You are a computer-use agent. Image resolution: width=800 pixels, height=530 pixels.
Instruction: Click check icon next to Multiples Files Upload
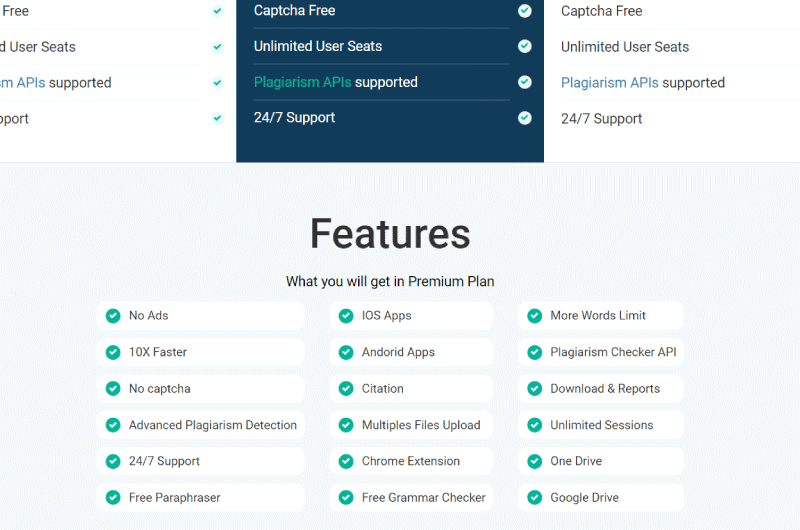tap(346, 425)
